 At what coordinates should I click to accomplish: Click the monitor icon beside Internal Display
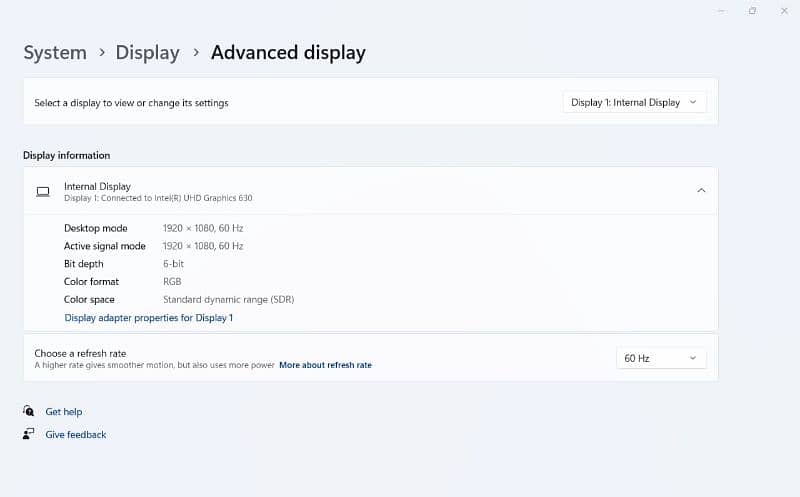tap(42, 191)
